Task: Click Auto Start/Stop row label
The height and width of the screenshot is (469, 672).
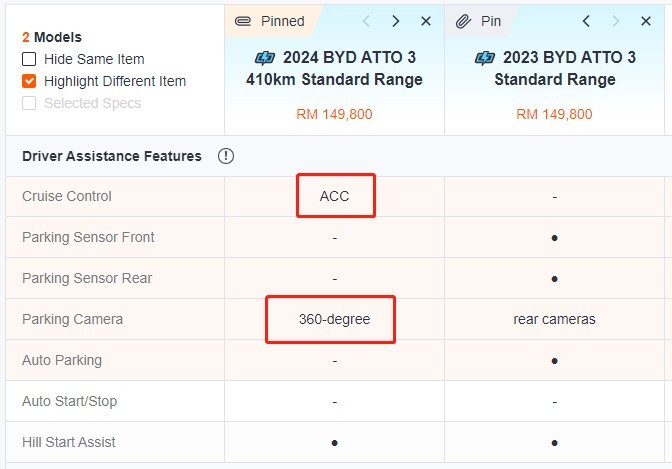Action: (x=69, y=401)
